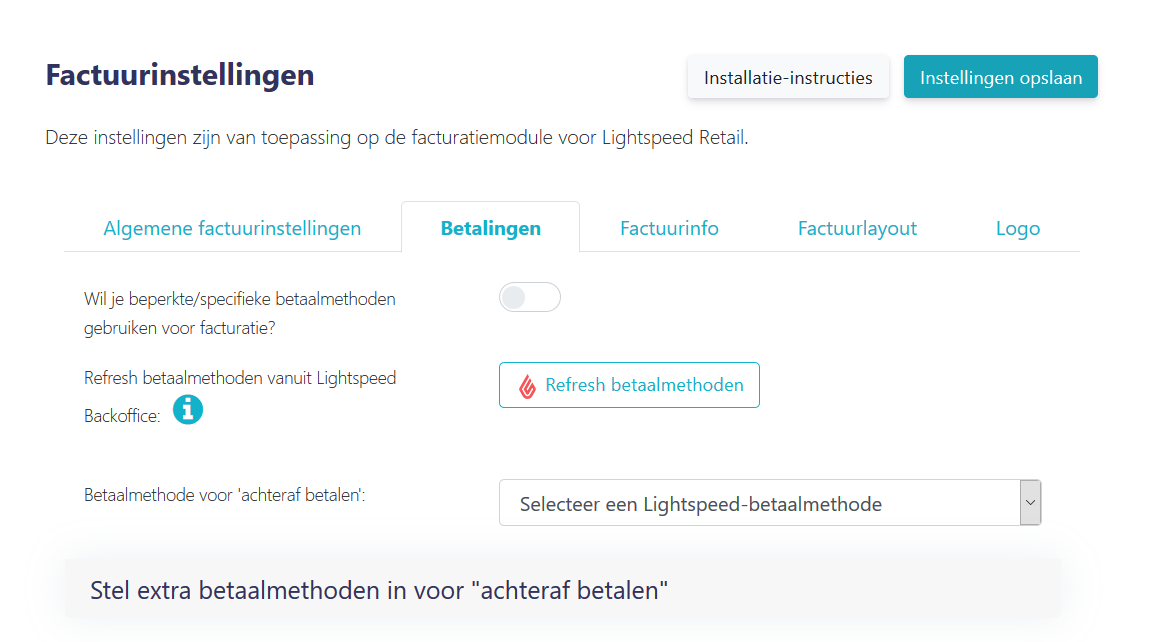The width and height of the screenshot is (1159, 642).
Task: Click the Installatie-instructies button
Action: click(x=788, y=77)
